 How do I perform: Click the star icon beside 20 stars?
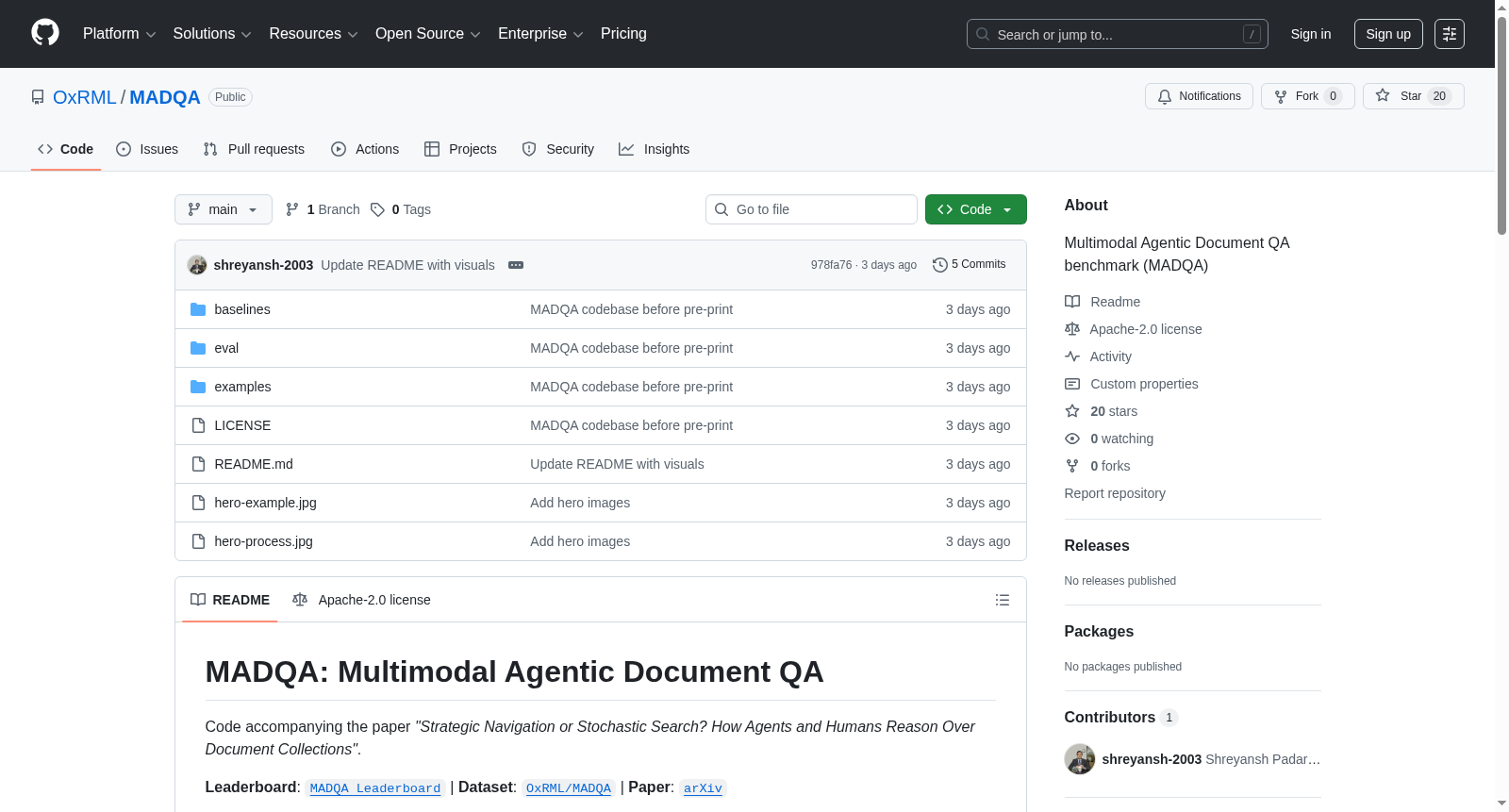pos(1072,411)
